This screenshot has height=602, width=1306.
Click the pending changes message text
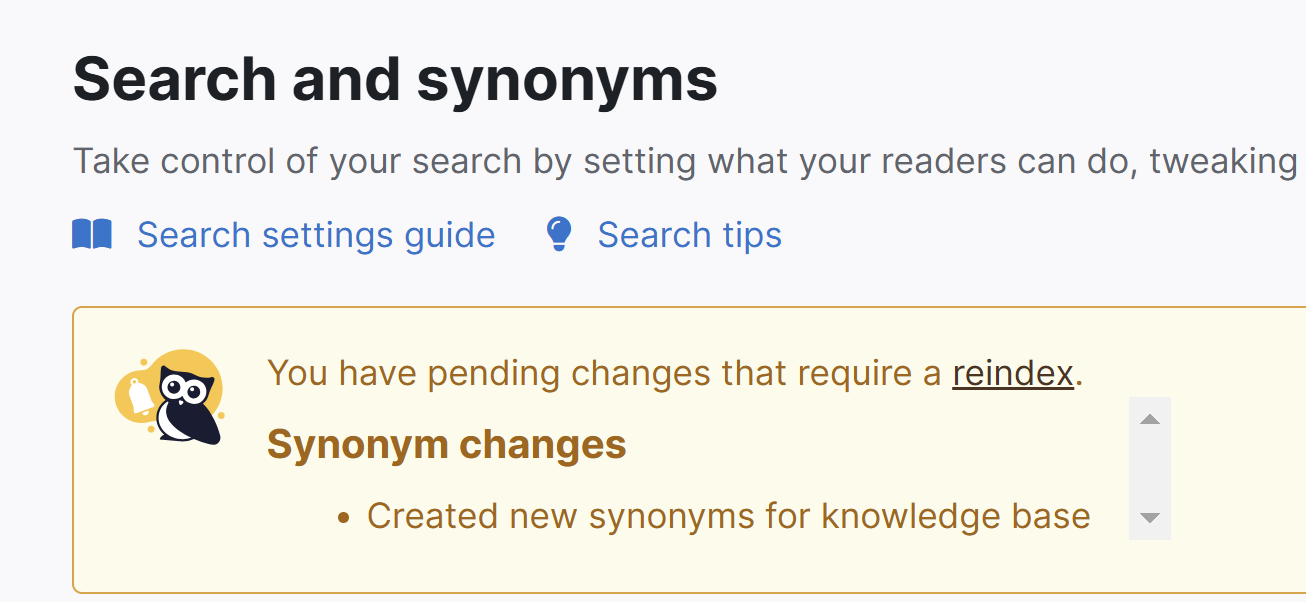676,373
